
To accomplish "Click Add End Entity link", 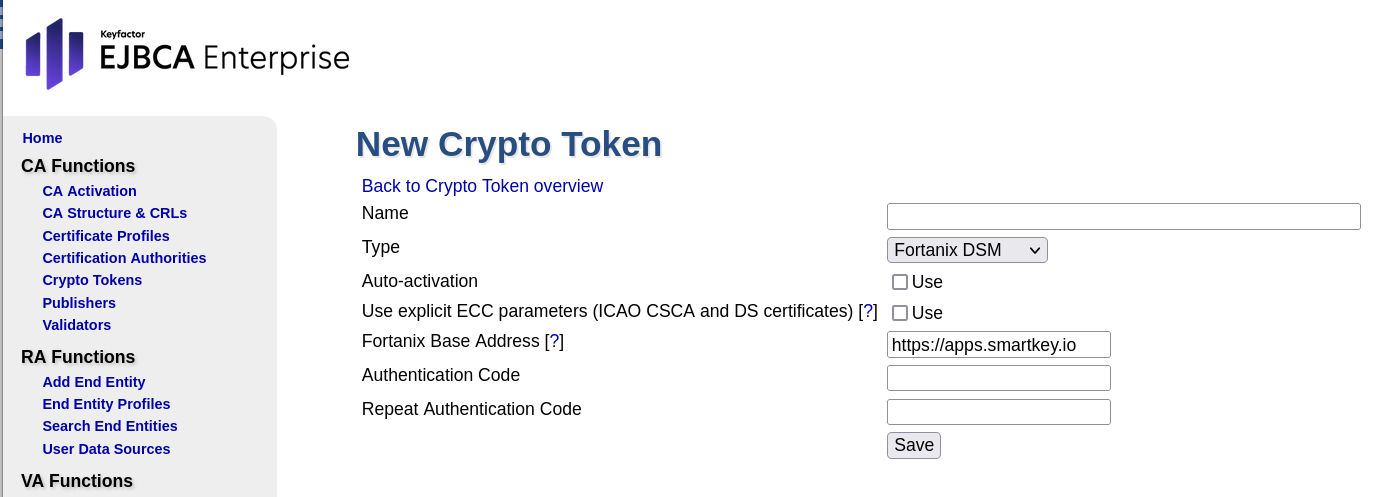I will coord(94,382).
